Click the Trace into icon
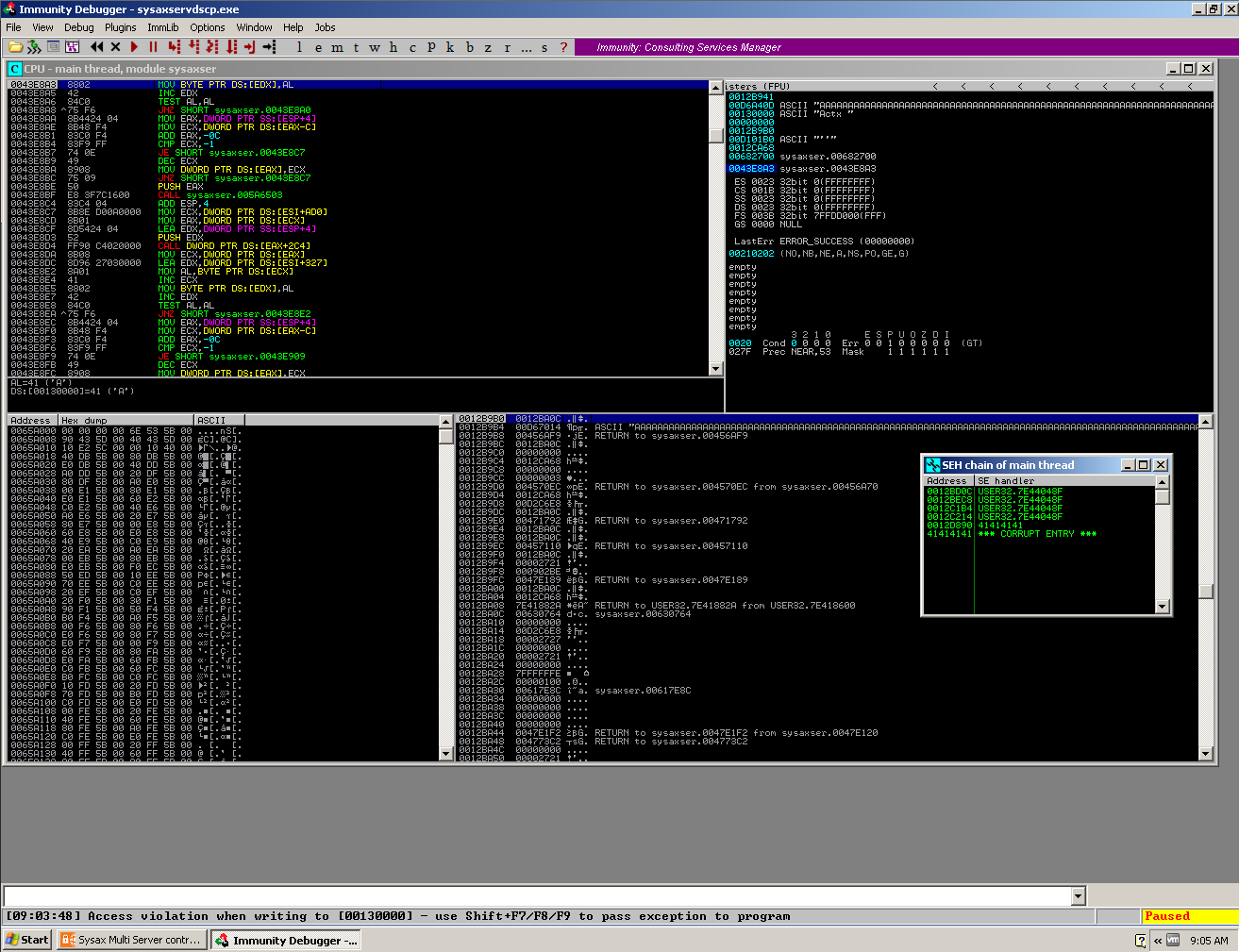Image resolution: width=1239 pixels, height=952 pixels. 212,47
